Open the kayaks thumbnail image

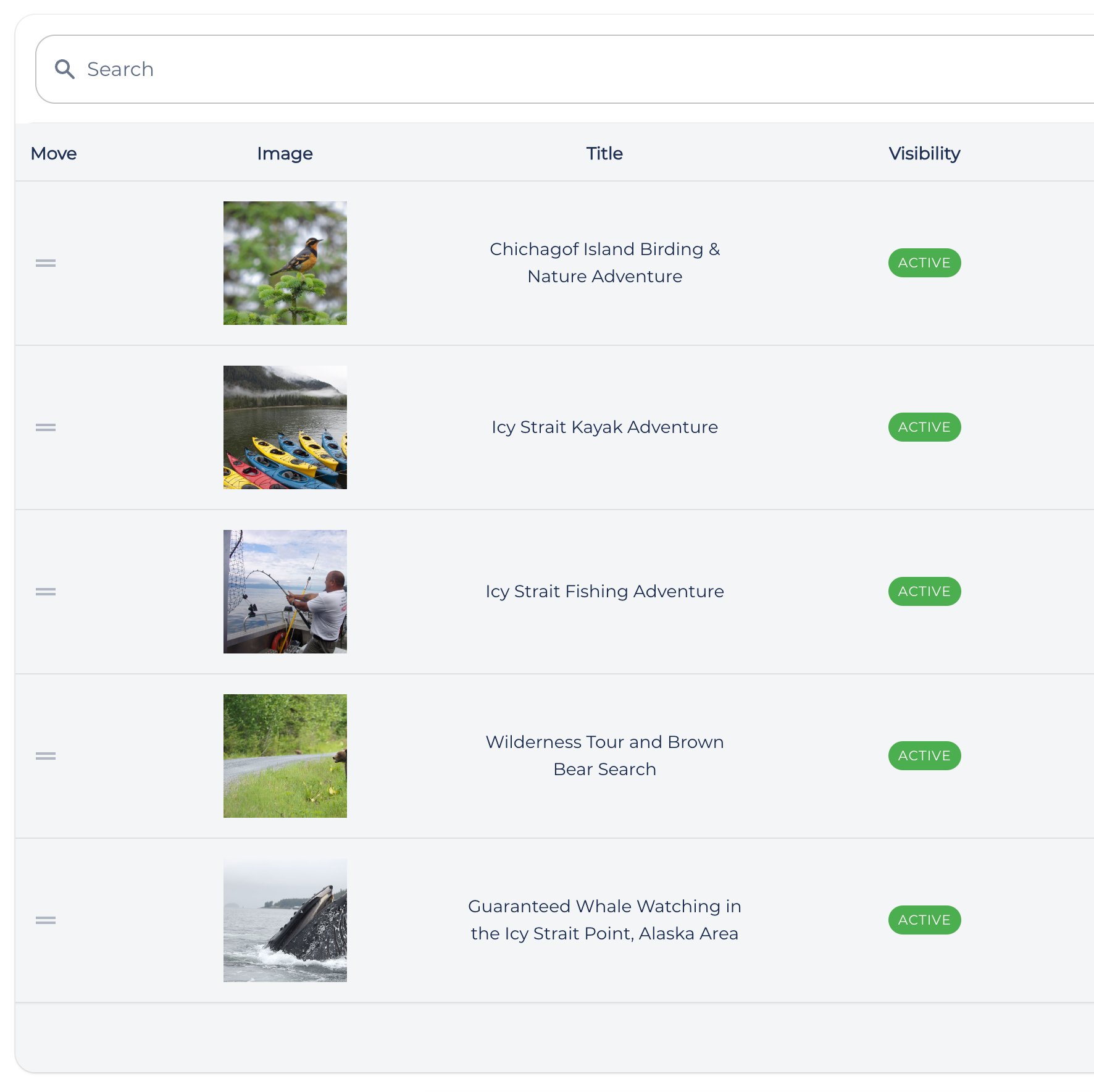(x=285, y=427)
